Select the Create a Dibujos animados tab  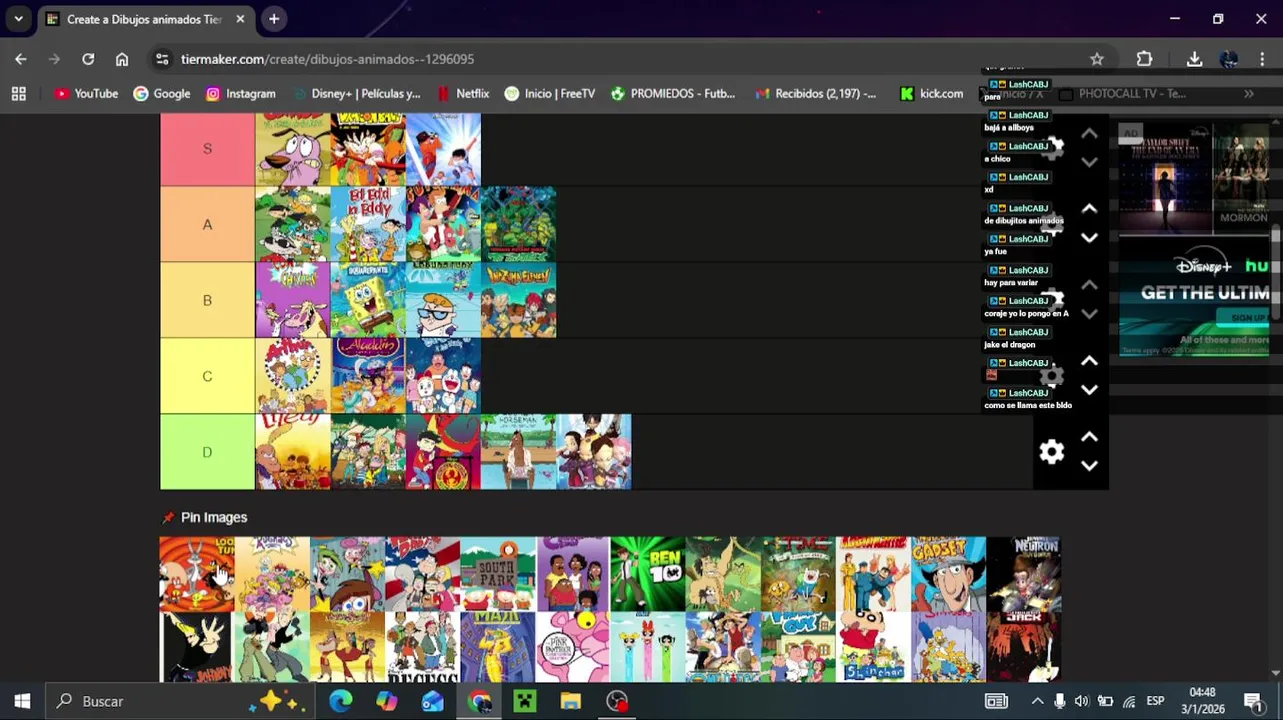143,19
